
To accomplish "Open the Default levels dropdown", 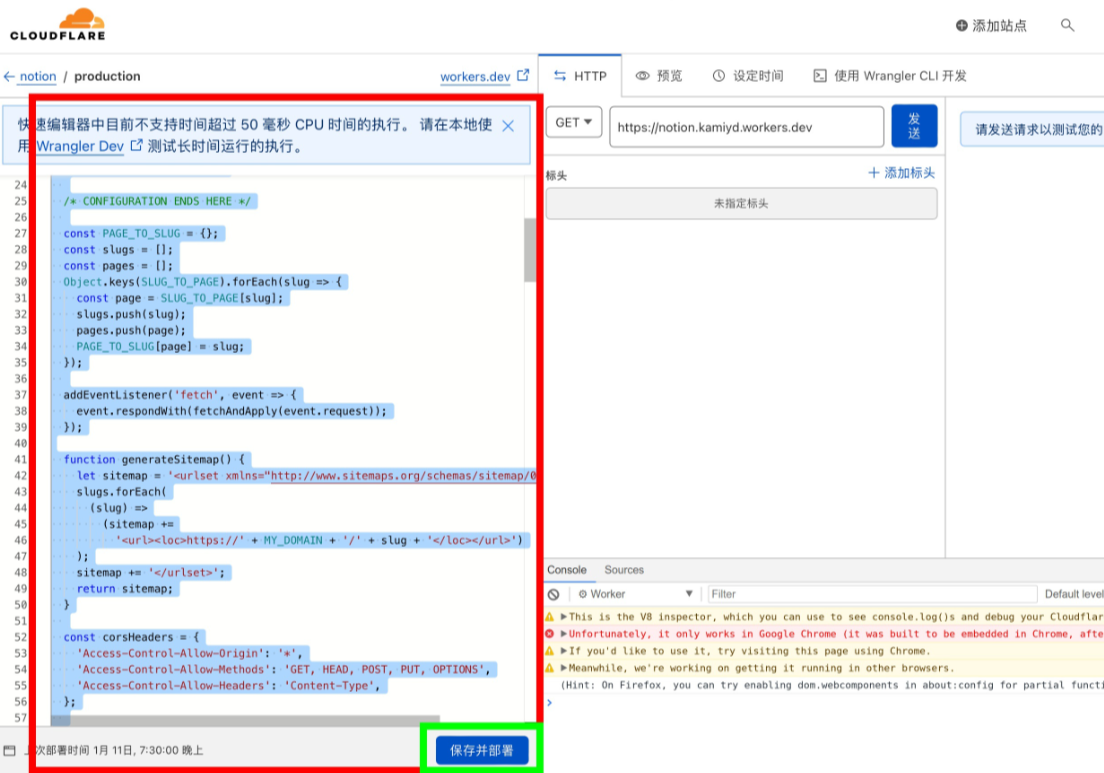I will tap(1074, 594).
